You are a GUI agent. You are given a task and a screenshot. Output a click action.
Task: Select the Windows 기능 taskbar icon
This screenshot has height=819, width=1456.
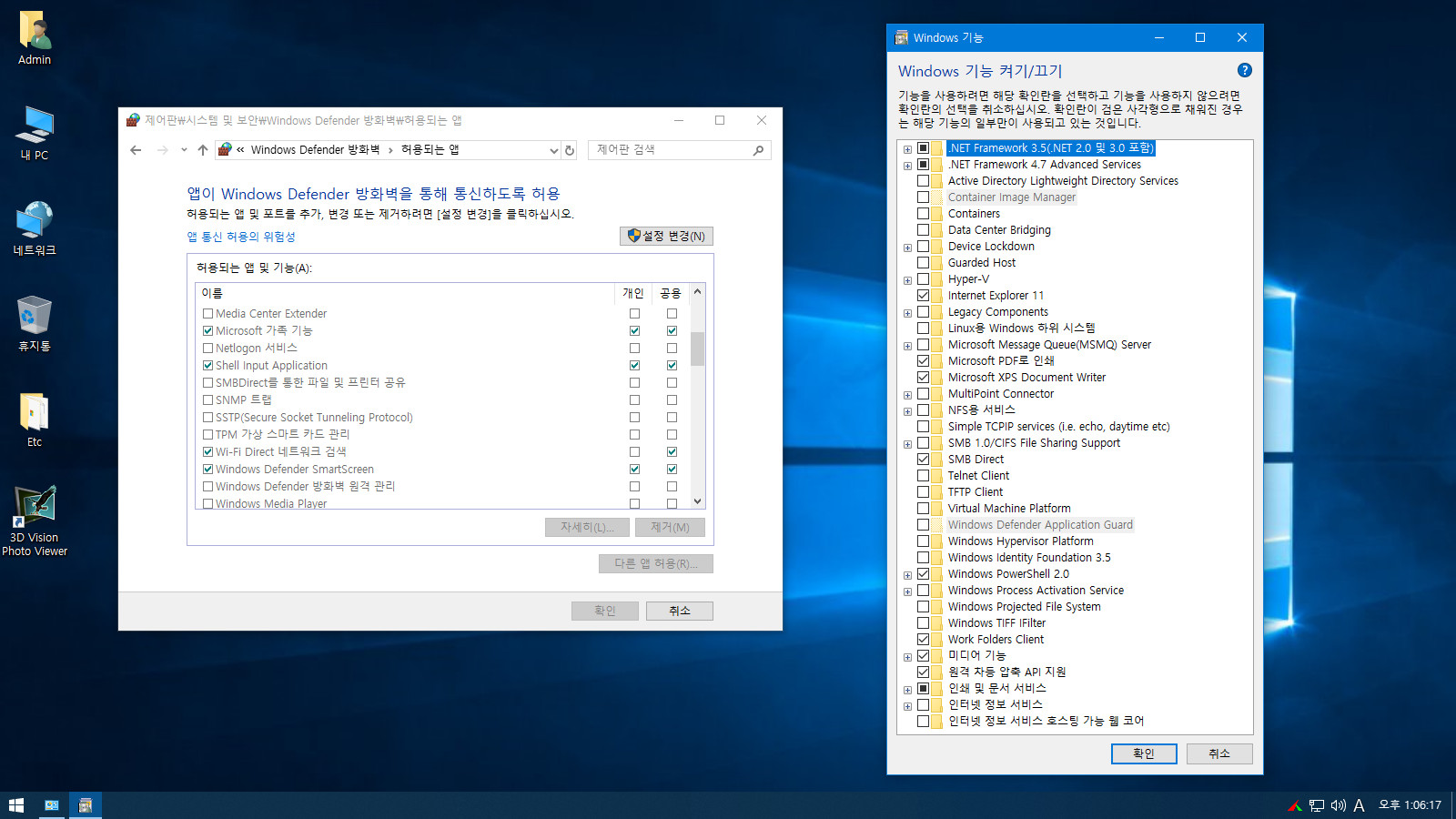pyautogui.click(x=86, y=805)
